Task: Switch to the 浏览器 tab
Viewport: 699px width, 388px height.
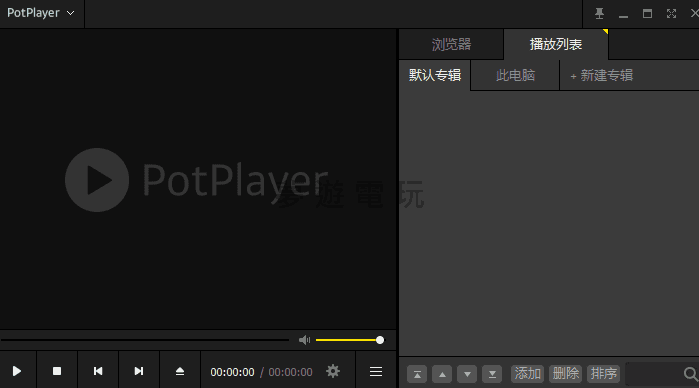Action: [451, 44]
